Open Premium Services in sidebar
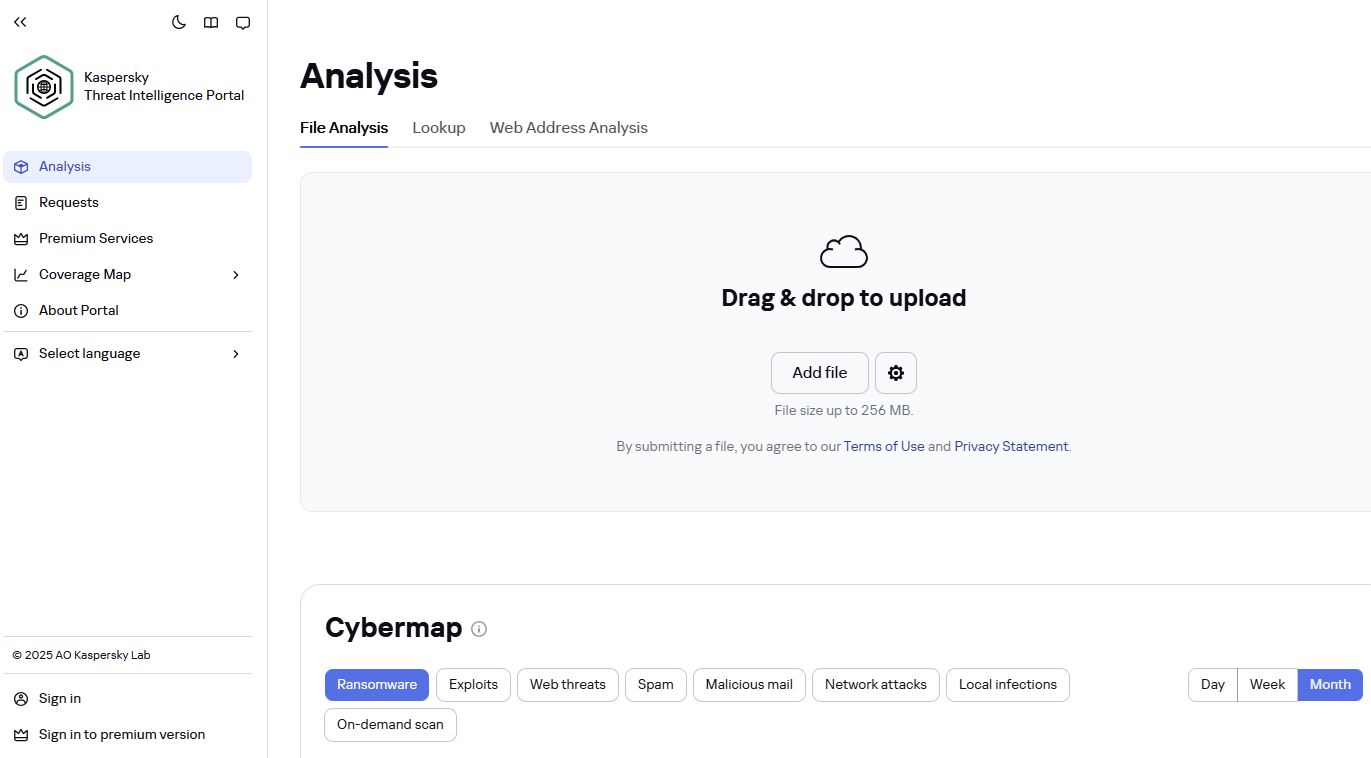 96,238
